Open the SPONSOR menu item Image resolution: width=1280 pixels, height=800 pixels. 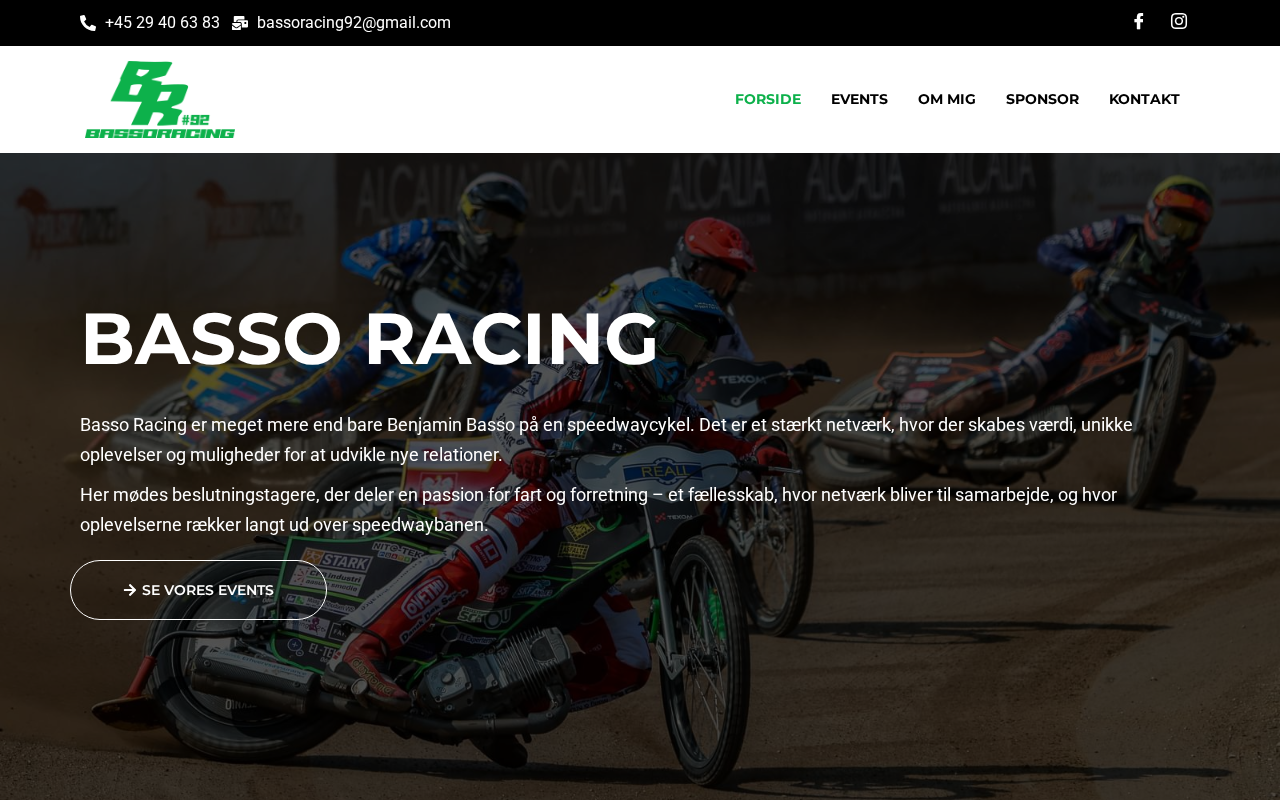point(1042,99)
